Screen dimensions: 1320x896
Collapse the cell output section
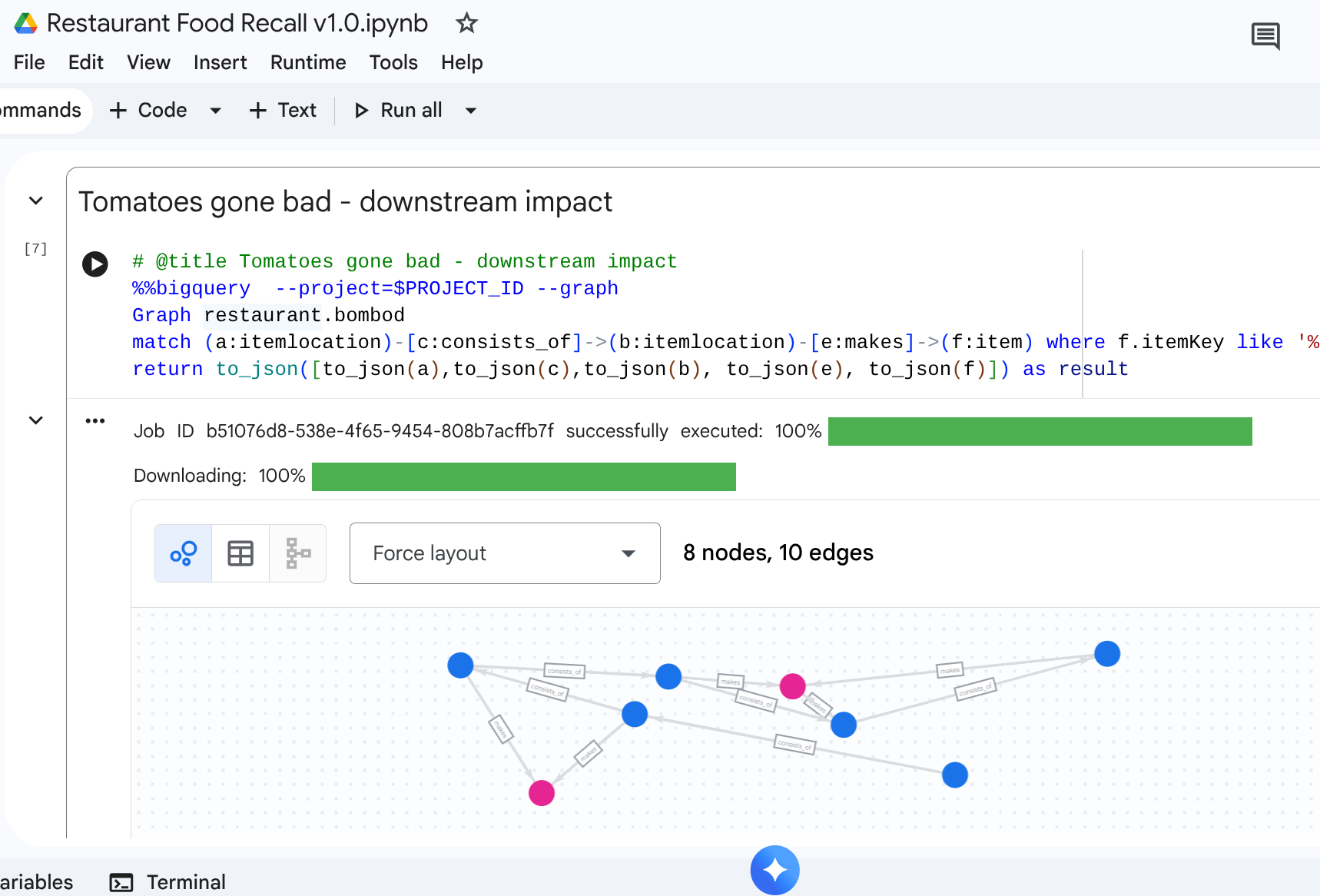(35, 420)
